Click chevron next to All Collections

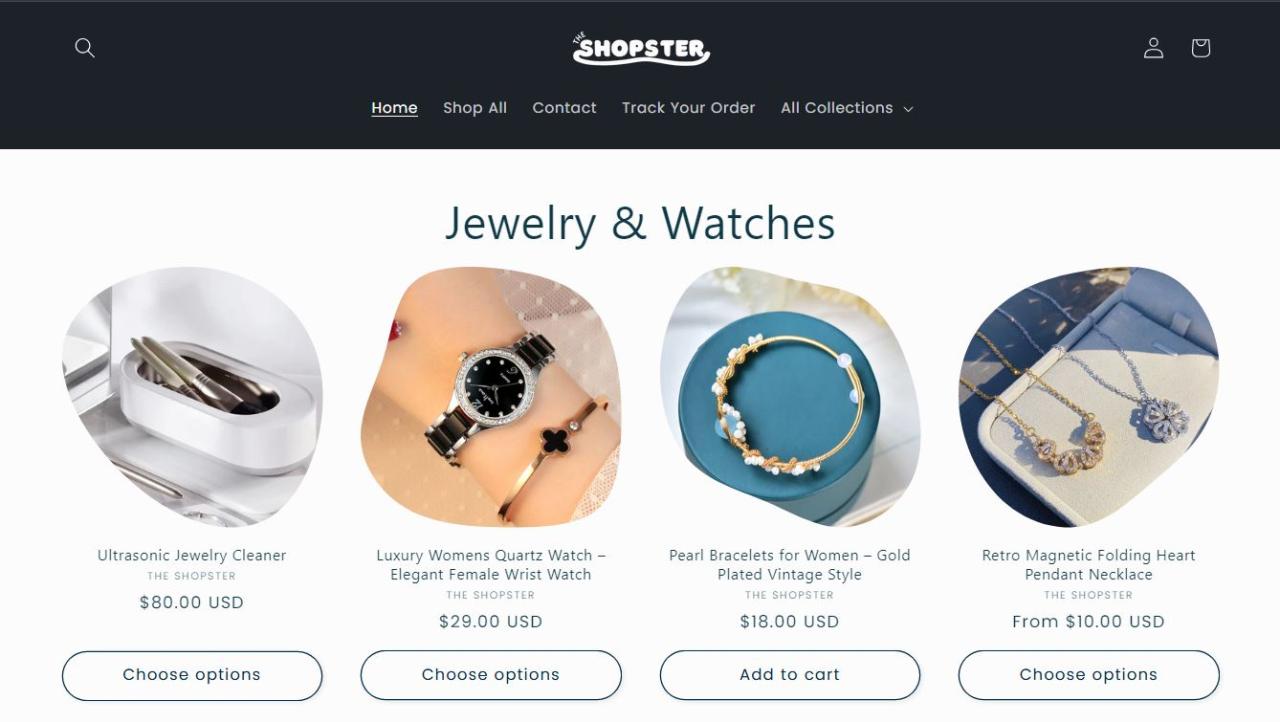(908, 109)
